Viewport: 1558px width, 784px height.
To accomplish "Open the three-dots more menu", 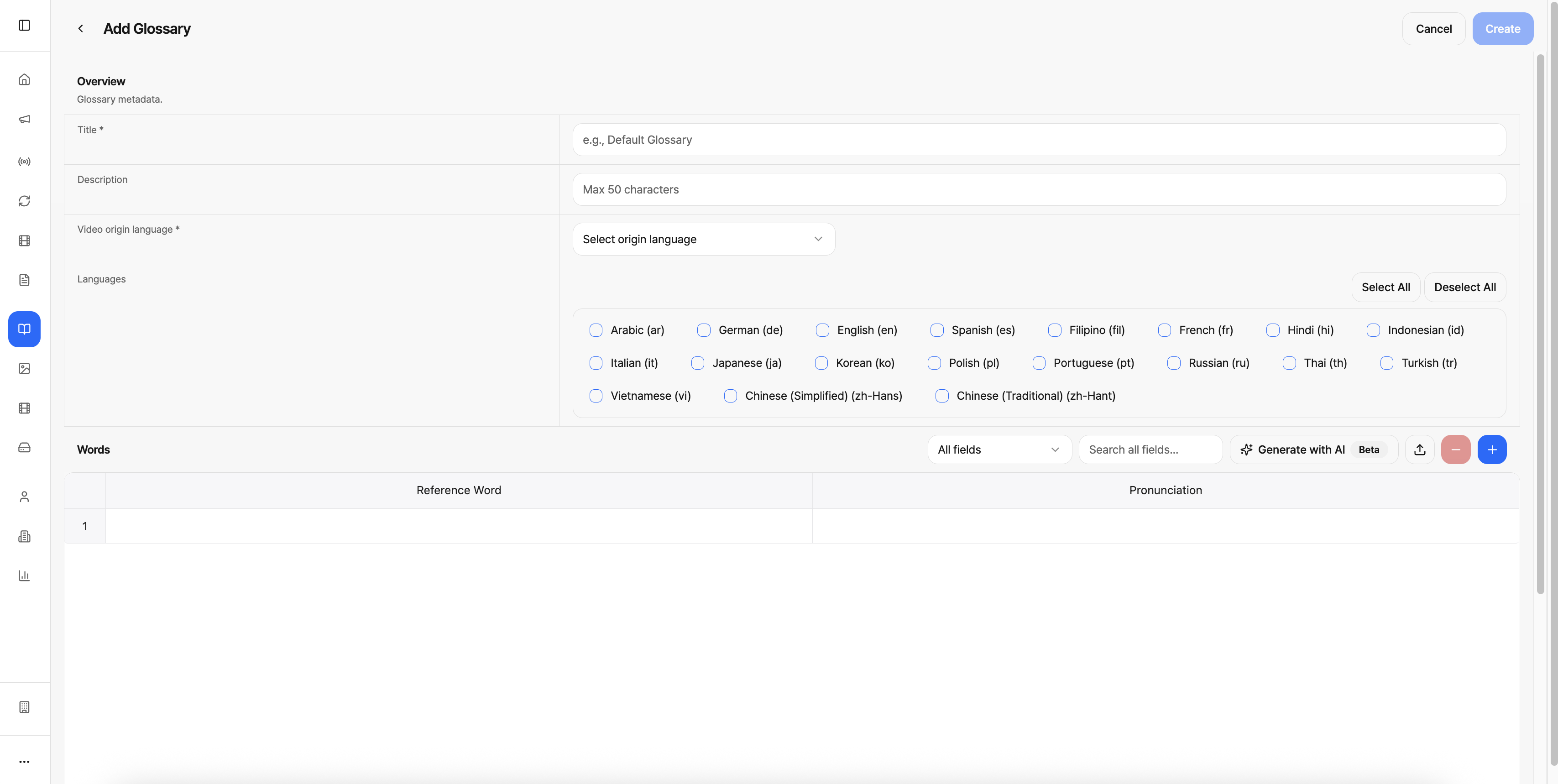I will (24, 762).
